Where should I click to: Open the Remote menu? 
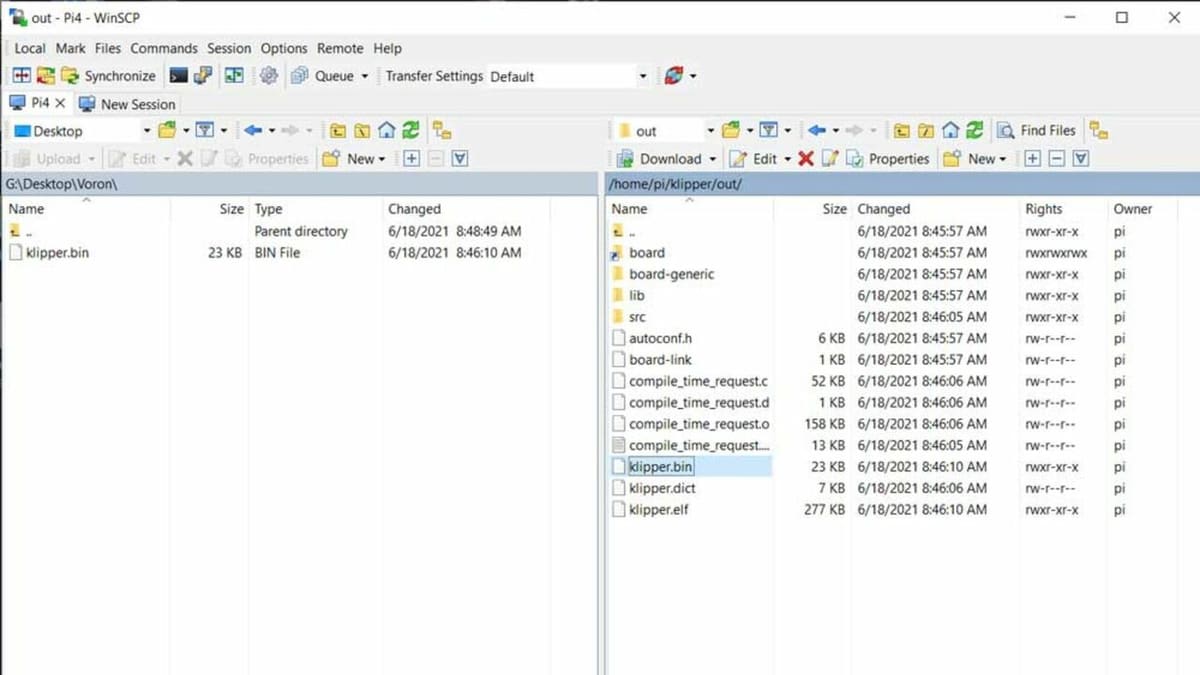pos(340,48)
